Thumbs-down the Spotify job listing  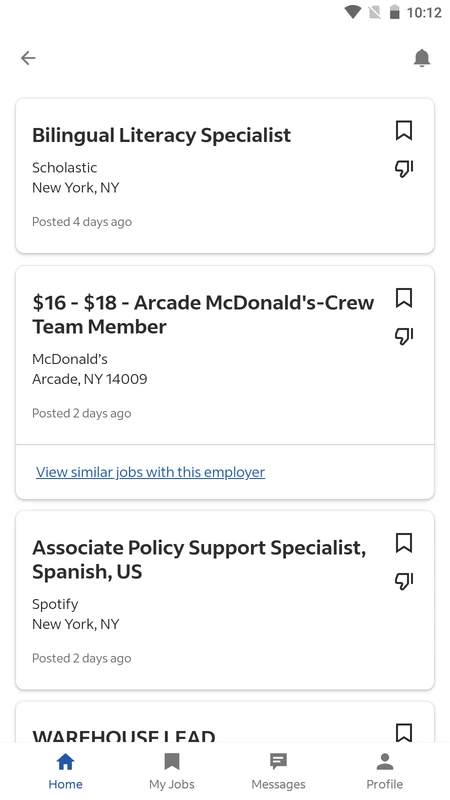coord(404,581)
